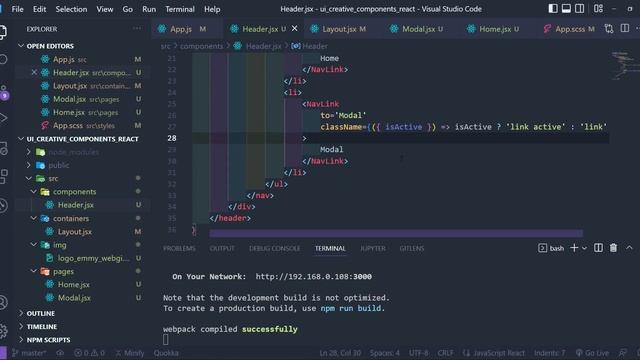This screenshot has height=360, width=640.
Task: Expand the public folder
Action: pos(59,165)
